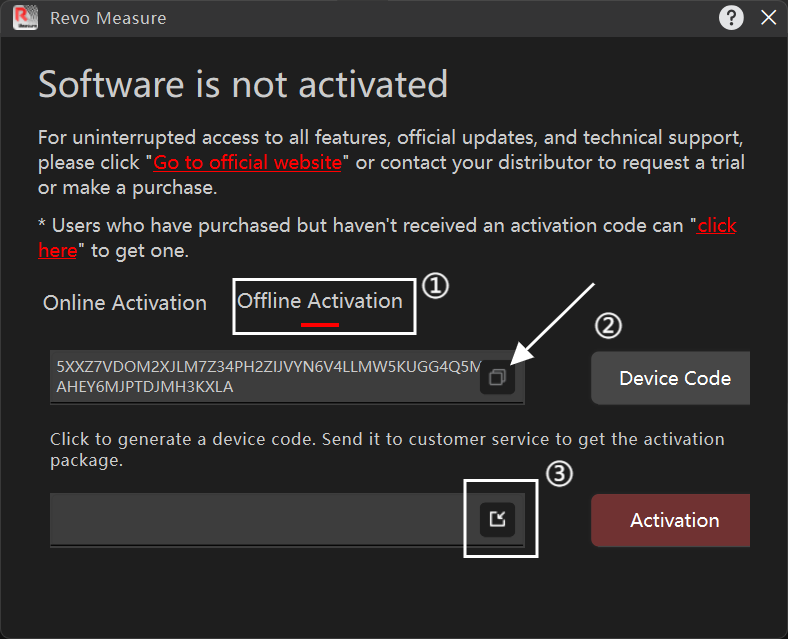788x639 pixels.
Task: Switch to the Online Activation tab
Action: point(125,303)
